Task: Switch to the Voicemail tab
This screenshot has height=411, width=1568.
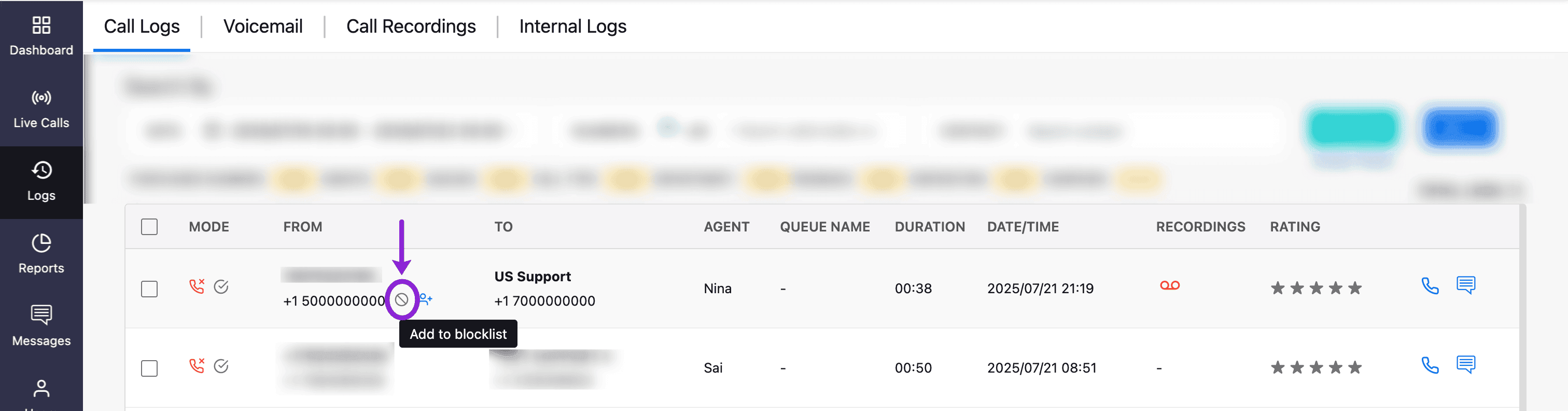Action: pyautogui.click(x=263, y=26)
